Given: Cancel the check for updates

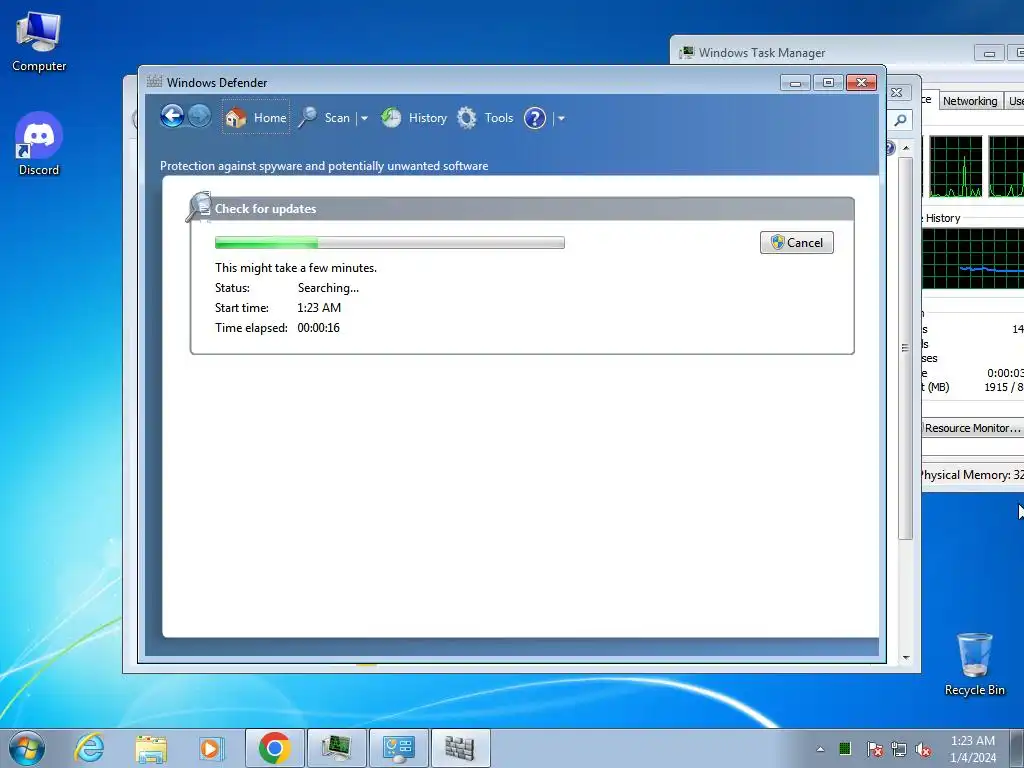Looking at the screenshot, I should point(797,242).
